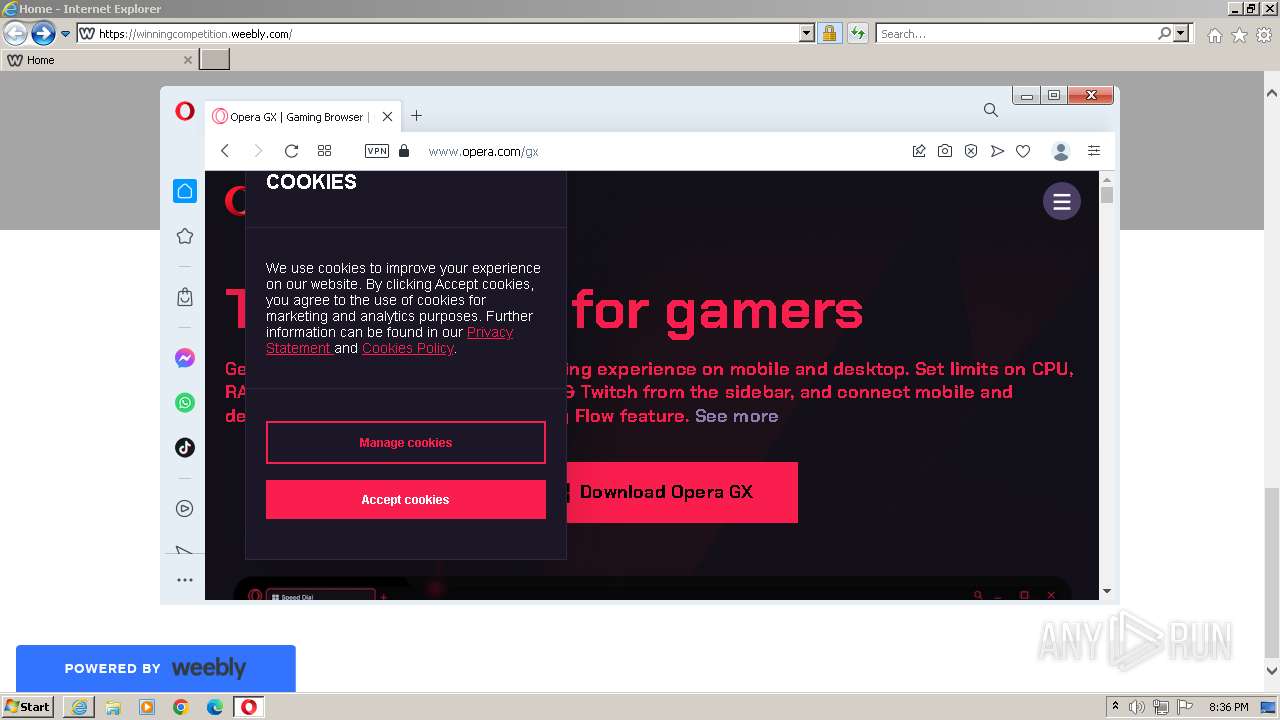
Task: Open a new tab in IE
Action: 215,60
